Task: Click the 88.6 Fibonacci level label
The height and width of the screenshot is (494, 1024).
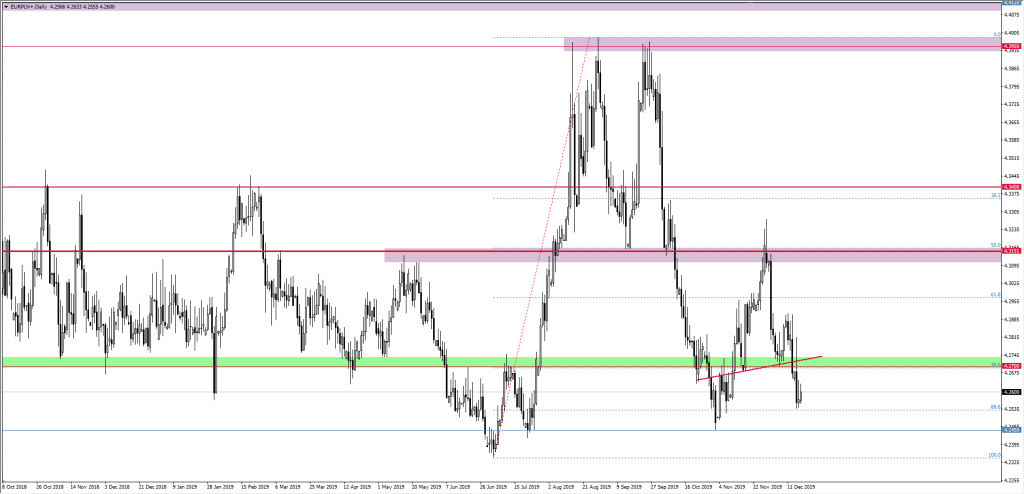Action: tap(995, 407)
